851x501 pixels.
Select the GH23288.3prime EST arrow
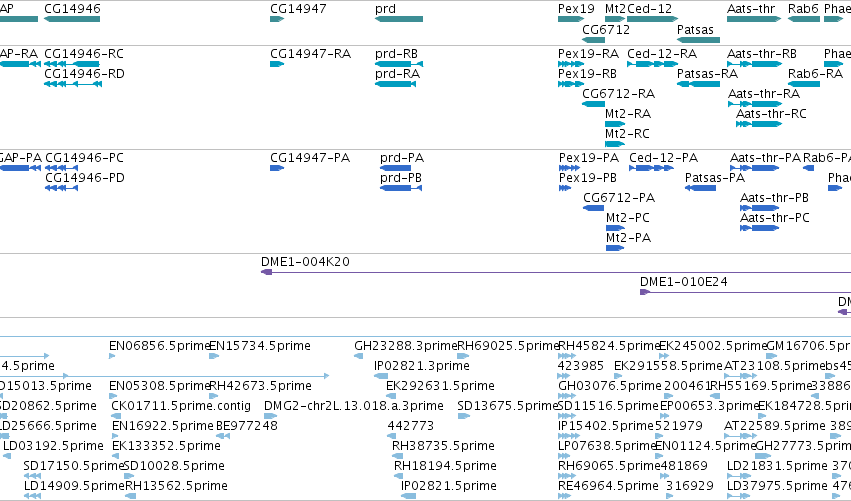pyautogui.click(x=358, y=356)
